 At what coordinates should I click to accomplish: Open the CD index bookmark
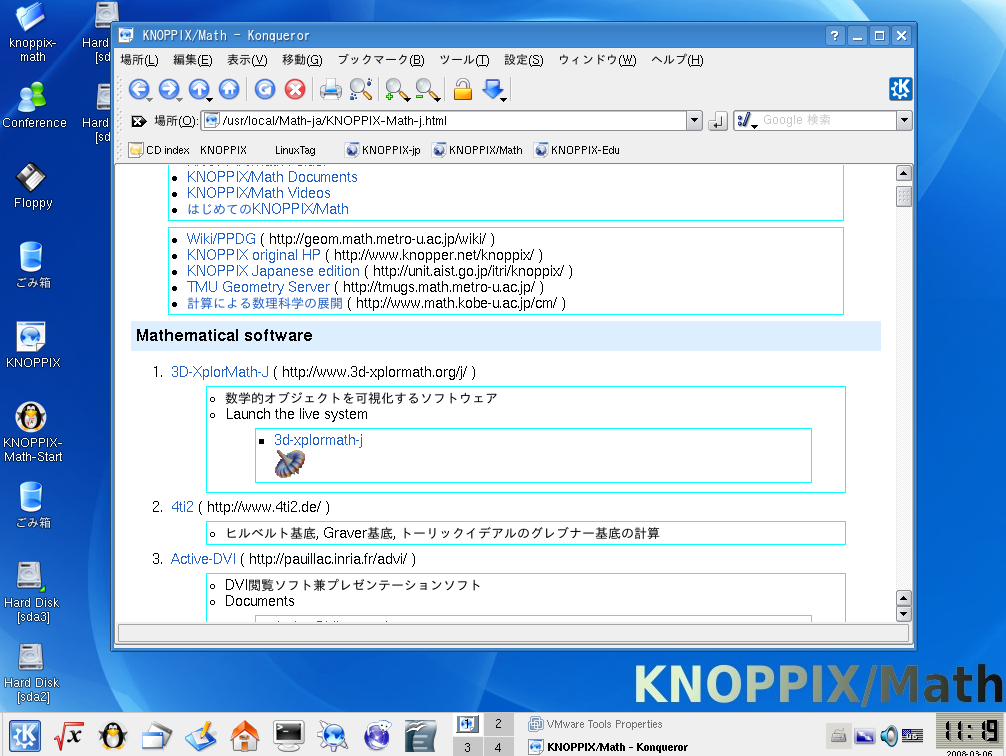159,150
